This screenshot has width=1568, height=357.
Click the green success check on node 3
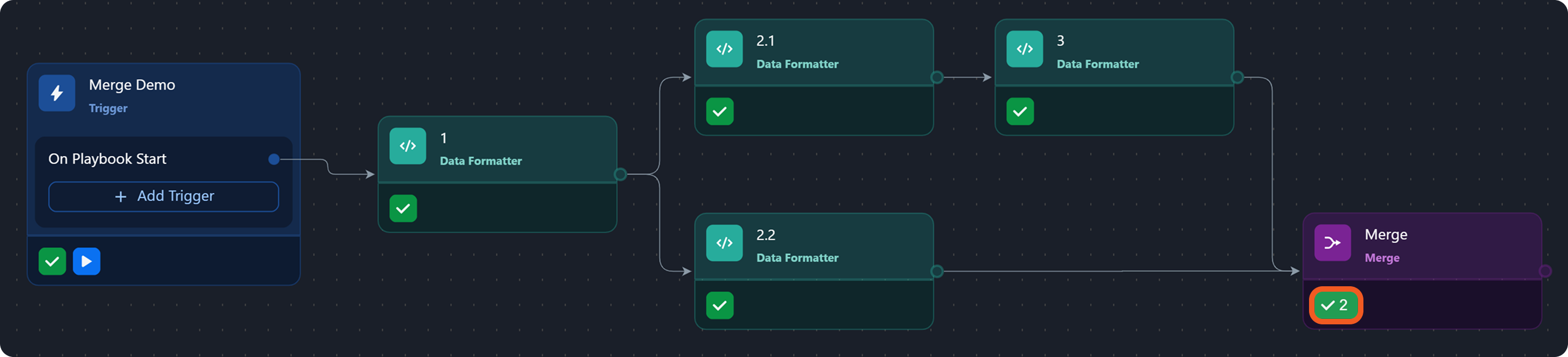[1020, 112]
